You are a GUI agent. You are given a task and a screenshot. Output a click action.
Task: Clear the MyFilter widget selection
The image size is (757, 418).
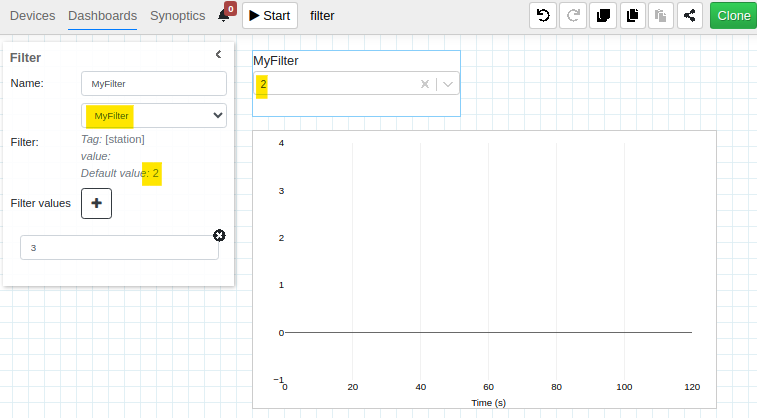coord(425,84)
